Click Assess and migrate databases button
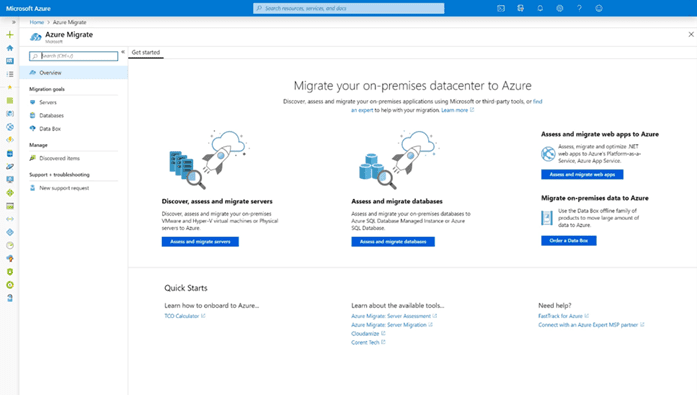This screenshot has height=395, width=697. 393,242
